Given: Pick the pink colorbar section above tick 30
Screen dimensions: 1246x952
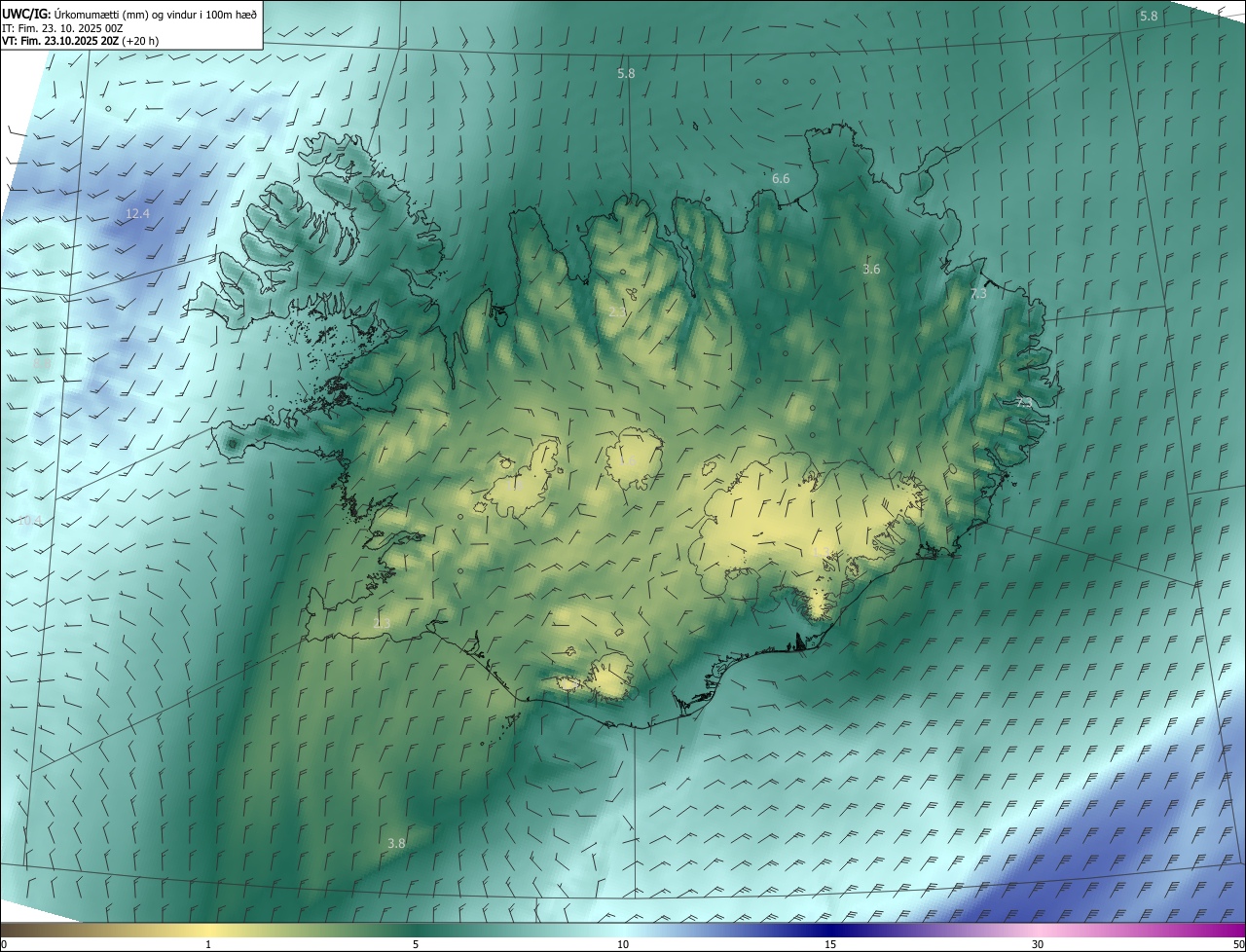Looking at the screenshot, I should [1038, 930].
